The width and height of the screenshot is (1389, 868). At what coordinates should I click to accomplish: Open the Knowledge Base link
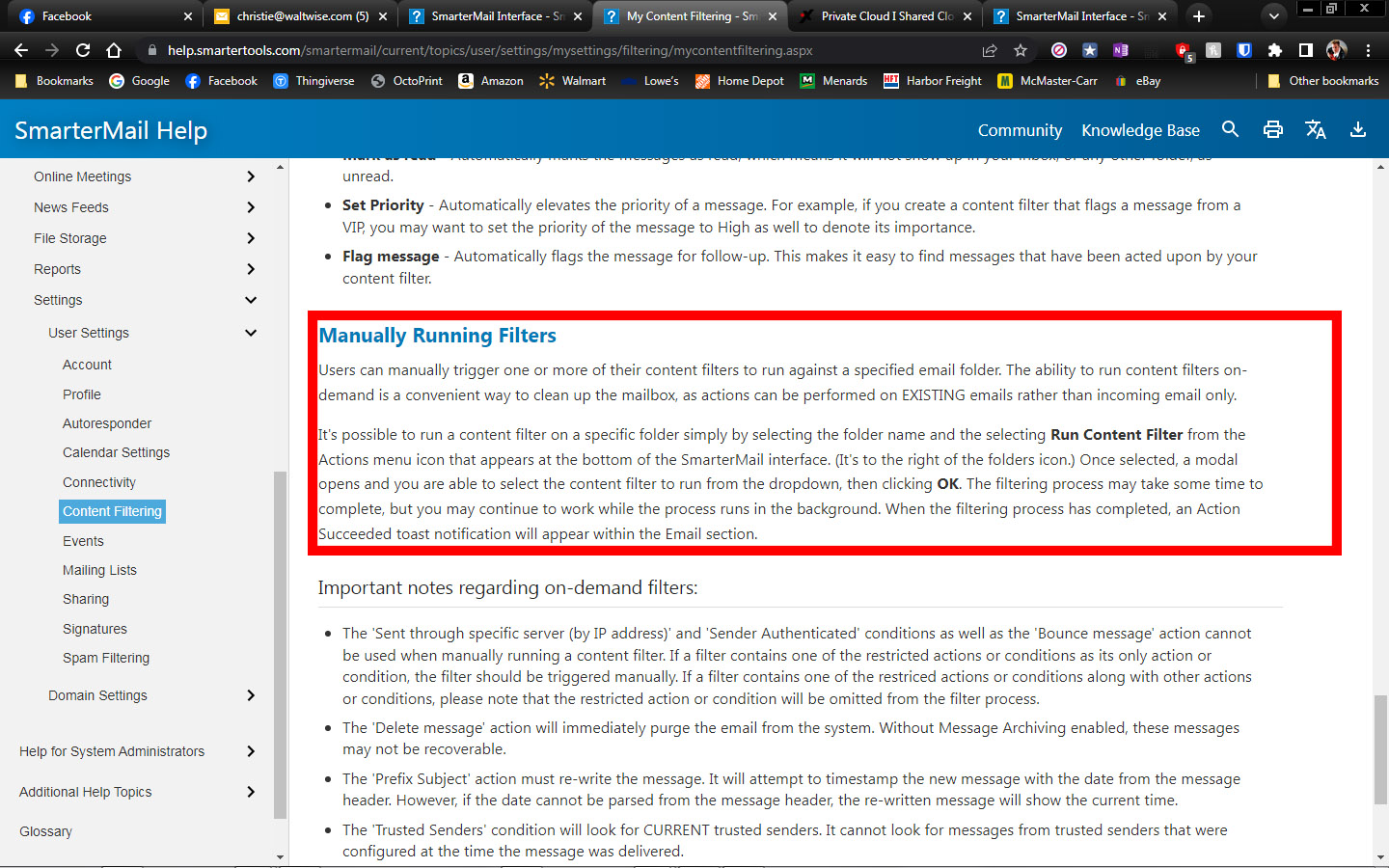(1140, 130)
